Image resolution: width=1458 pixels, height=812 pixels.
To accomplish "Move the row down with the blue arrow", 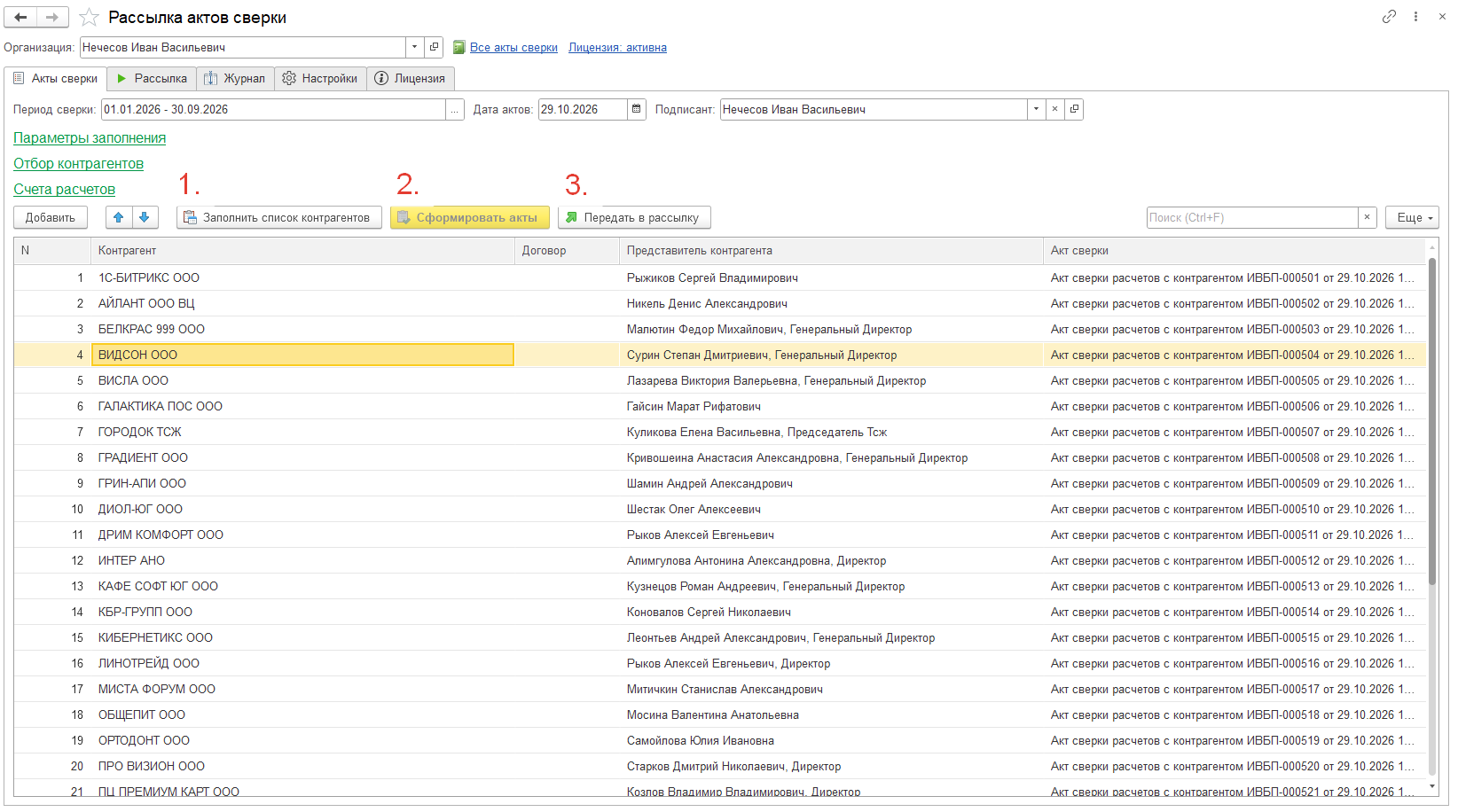I will [x=145, y=217].
